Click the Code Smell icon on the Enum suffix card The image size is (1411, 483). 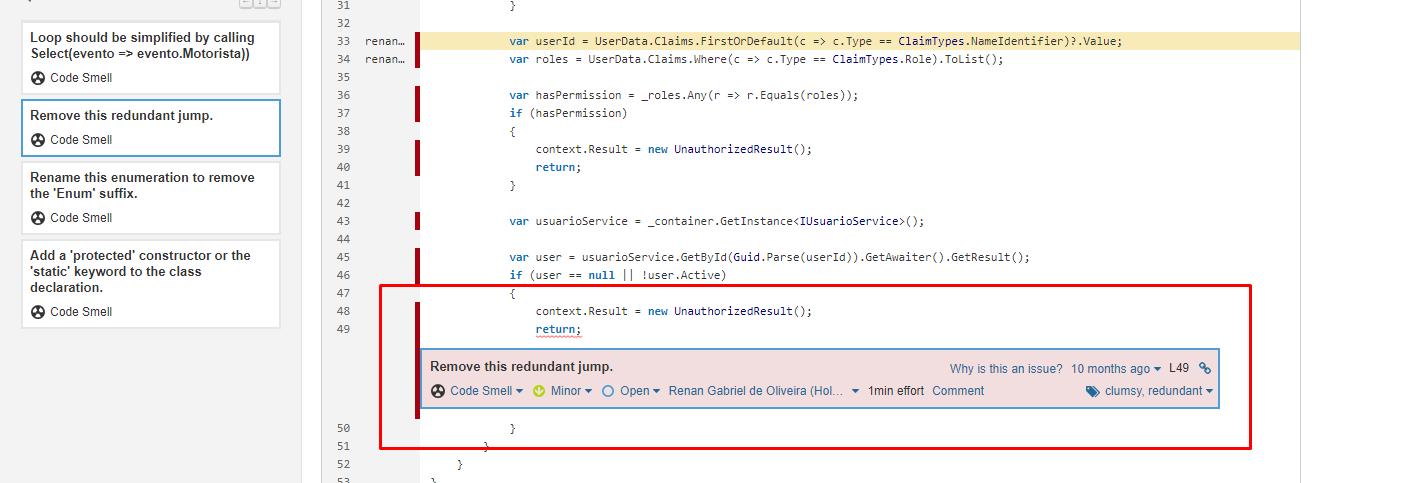[x=38, y=218]
